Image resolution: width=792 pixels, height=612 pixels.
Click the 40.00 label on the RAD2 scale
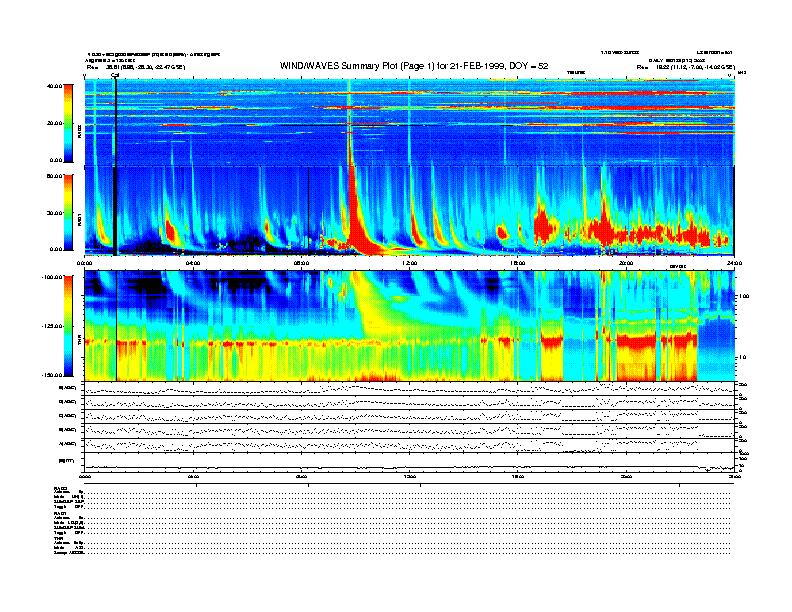[54, 86]
